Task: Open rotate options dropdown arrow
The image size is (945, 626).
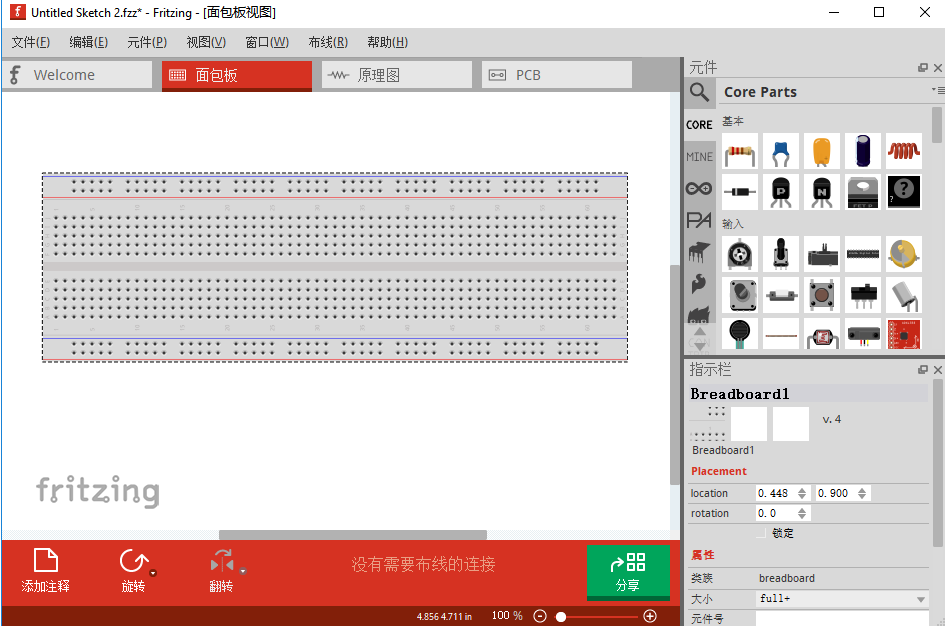Action: pyautogui.click(x=153, y=572)
